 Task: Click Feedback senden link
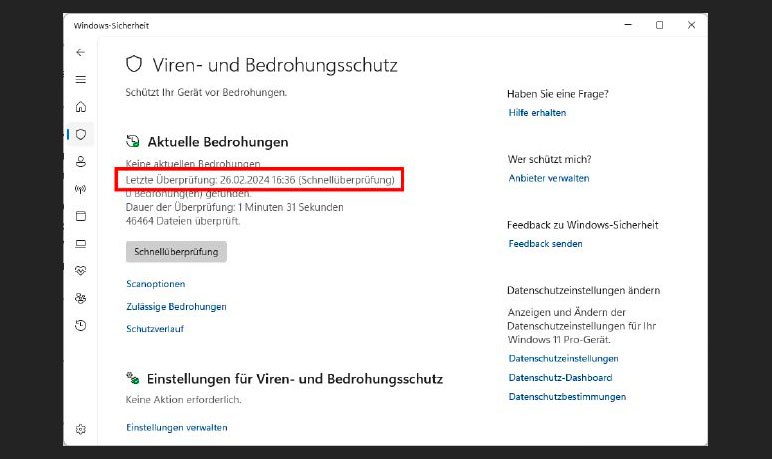[x=546, y=244]
